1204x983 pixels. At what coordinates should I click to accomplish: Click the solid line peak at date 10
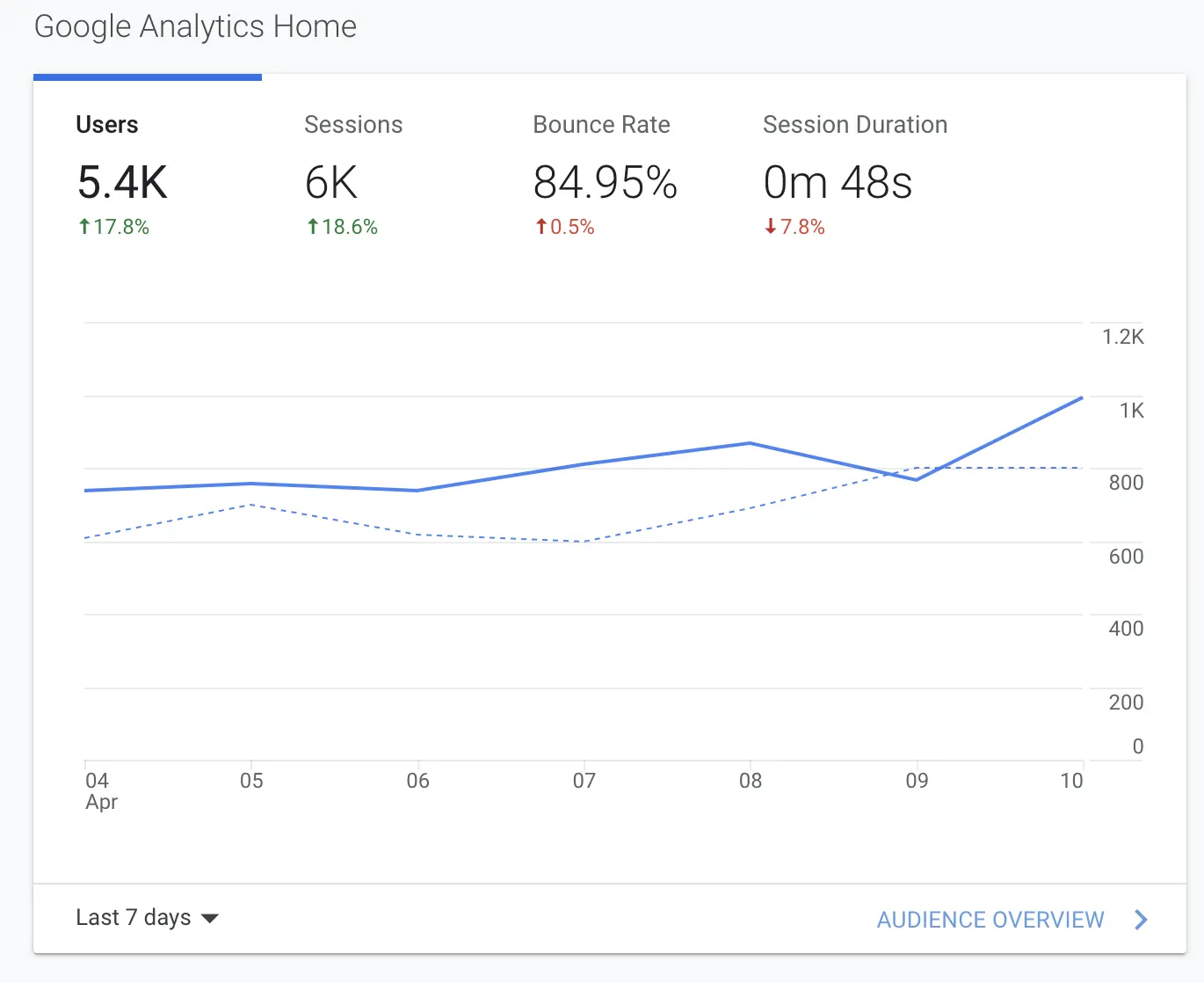(x=1081, y=398)
